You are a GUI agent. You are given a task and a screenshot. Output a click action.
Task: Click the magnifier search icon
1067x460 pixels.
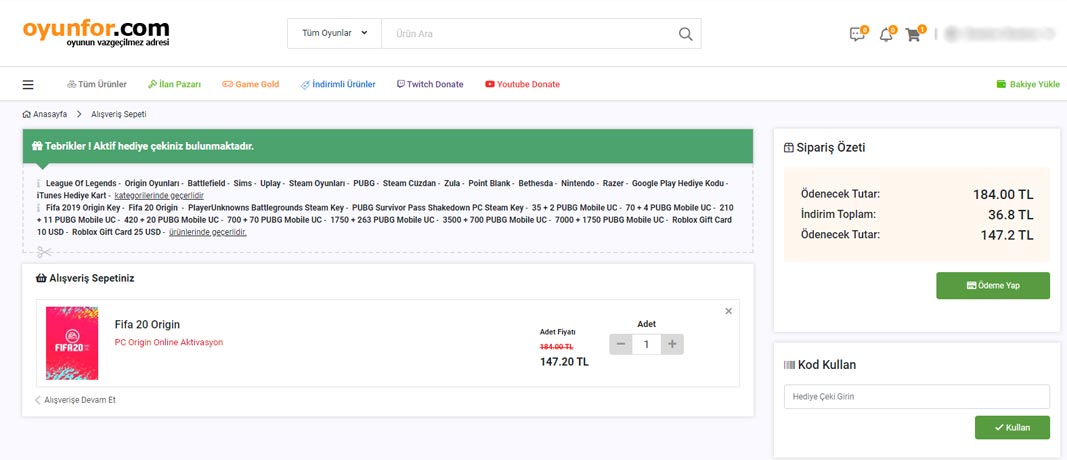point(685,34)
